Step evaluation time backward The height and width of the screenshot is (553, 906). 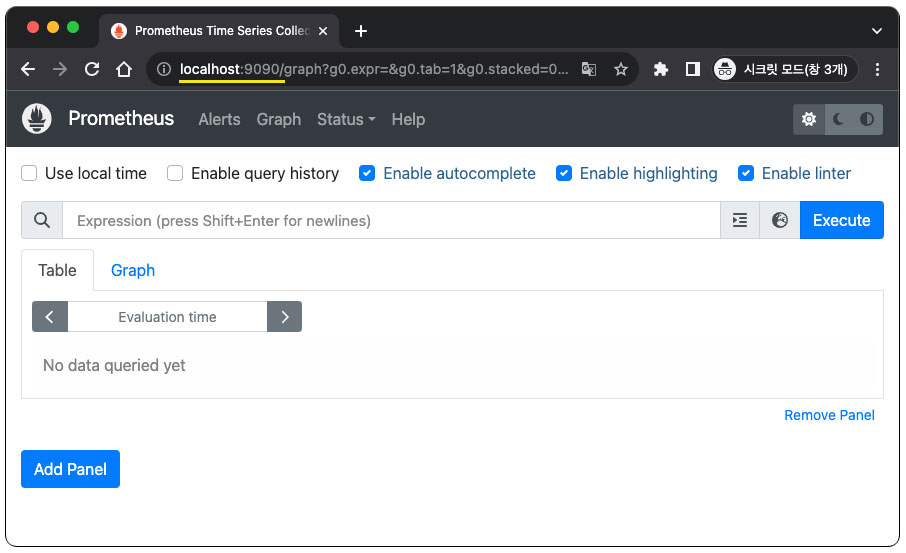point(50,317)
